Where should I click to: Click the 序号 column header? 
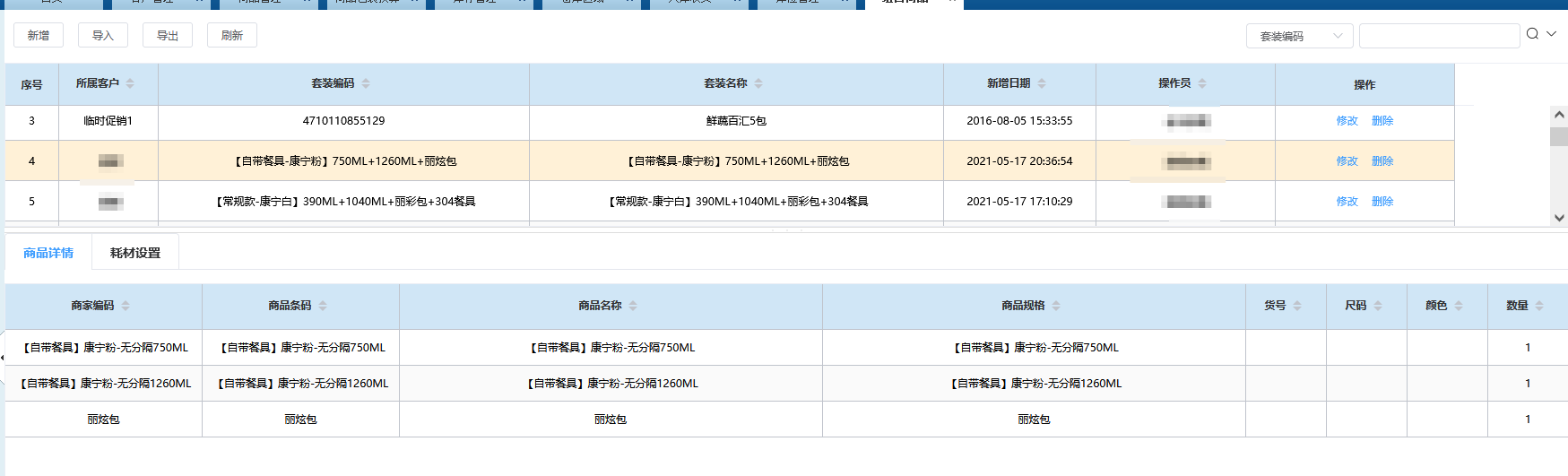31,84
